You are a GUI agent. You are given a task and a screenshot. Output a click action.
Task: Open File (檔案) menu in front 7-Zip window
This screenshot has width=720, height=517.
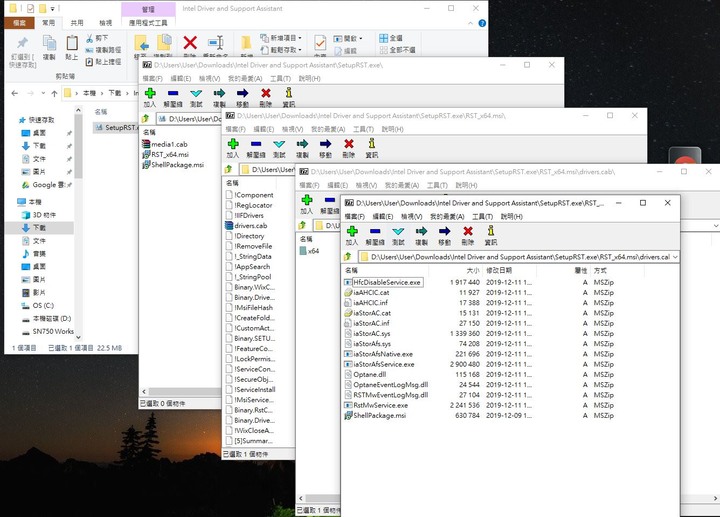pos(354,216)
